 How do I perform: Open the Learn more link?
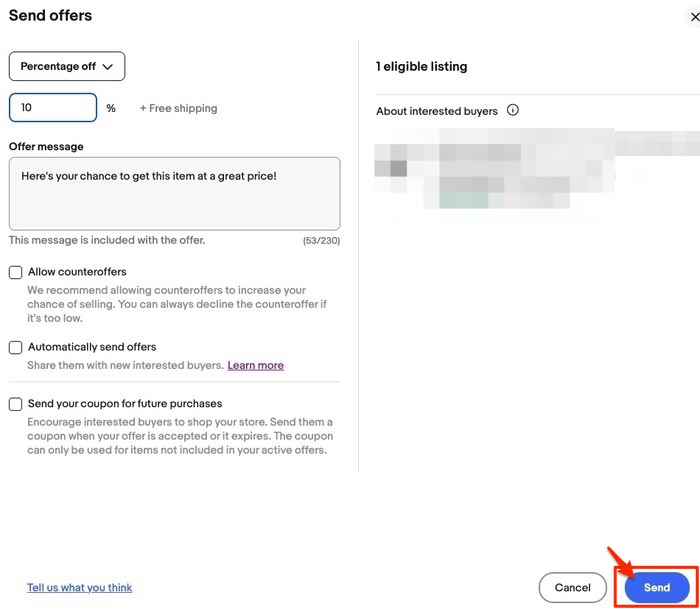click(x=256, y=366)
